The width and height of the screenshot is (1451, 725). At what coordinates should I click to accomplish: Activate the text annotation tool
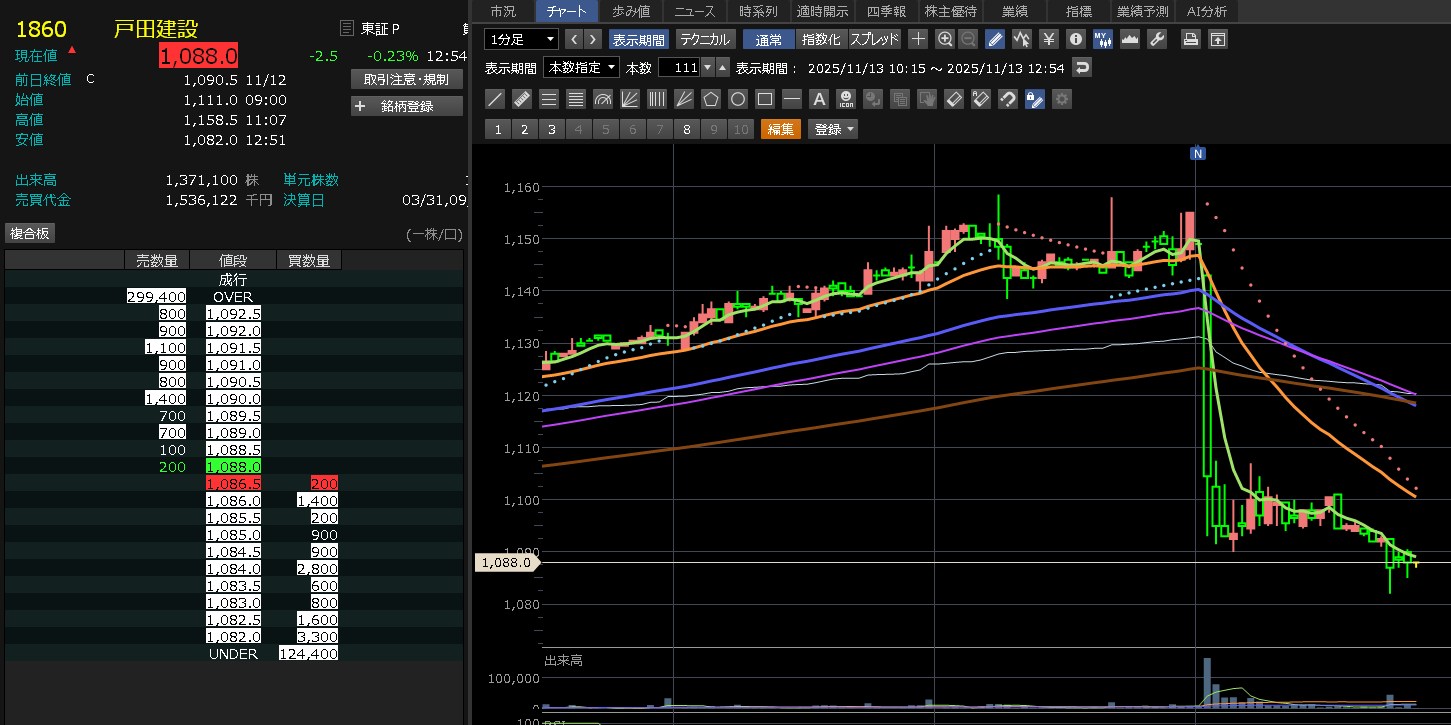819,99
